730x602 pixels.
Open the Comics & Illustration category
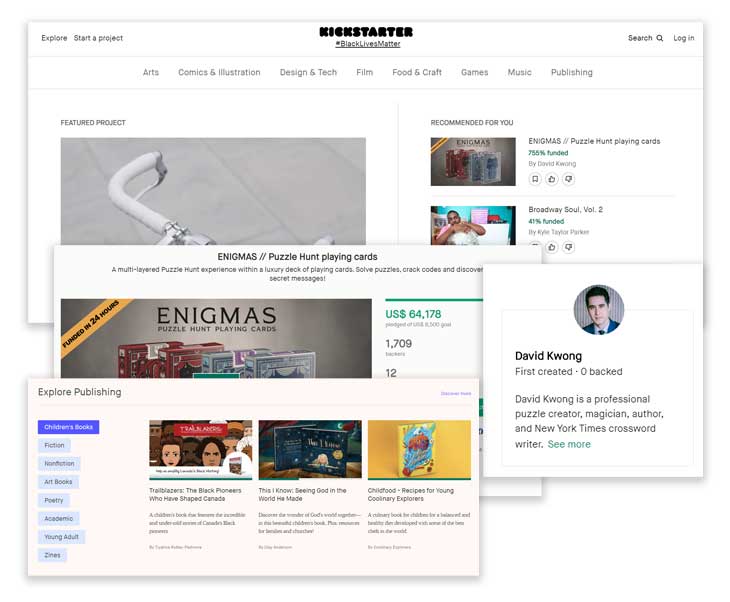pyautogui.click(x=219, y=72)
